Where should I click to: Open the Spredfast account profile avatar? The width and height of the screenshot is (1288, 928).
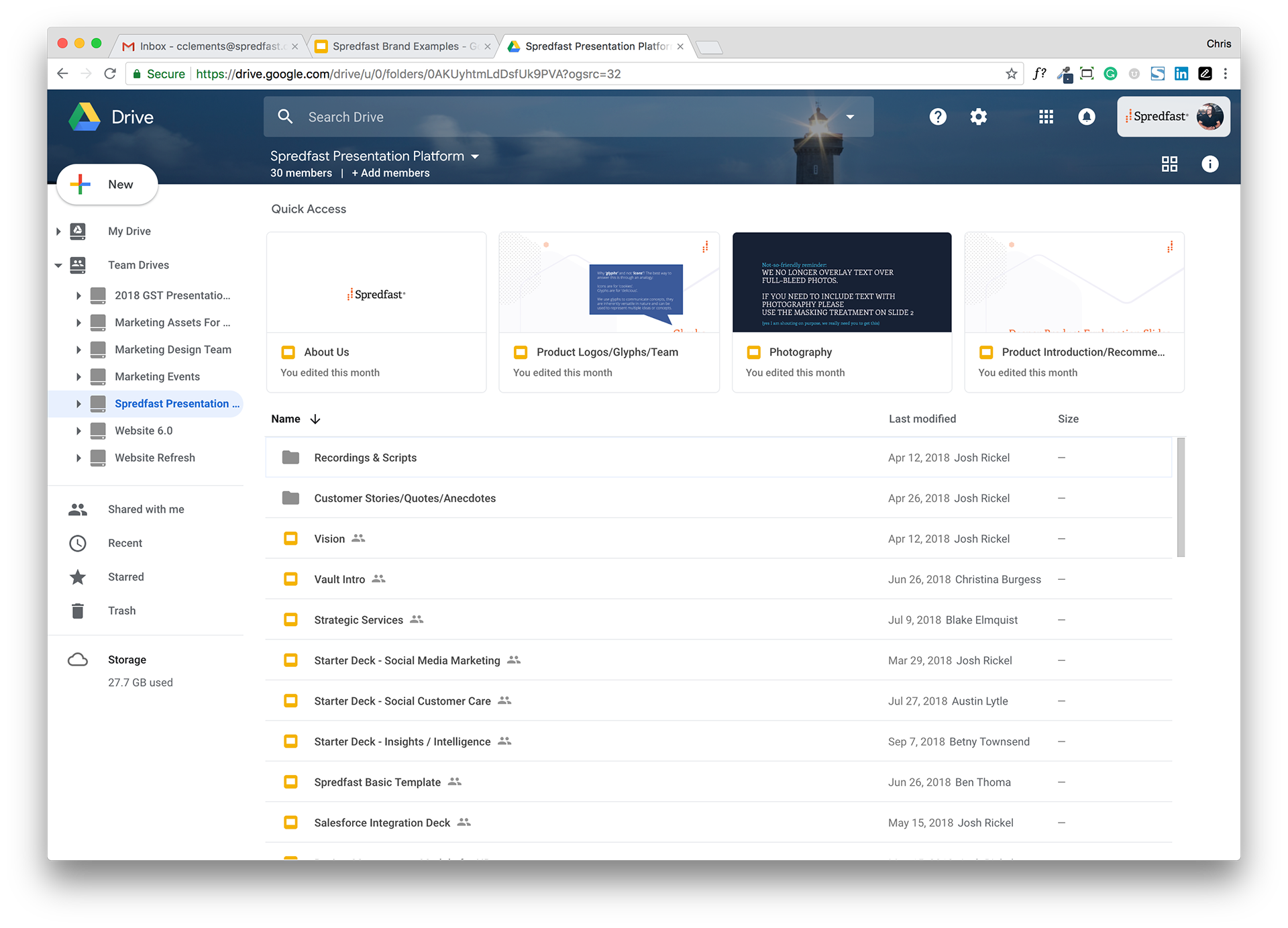[x=1210, y=117]
